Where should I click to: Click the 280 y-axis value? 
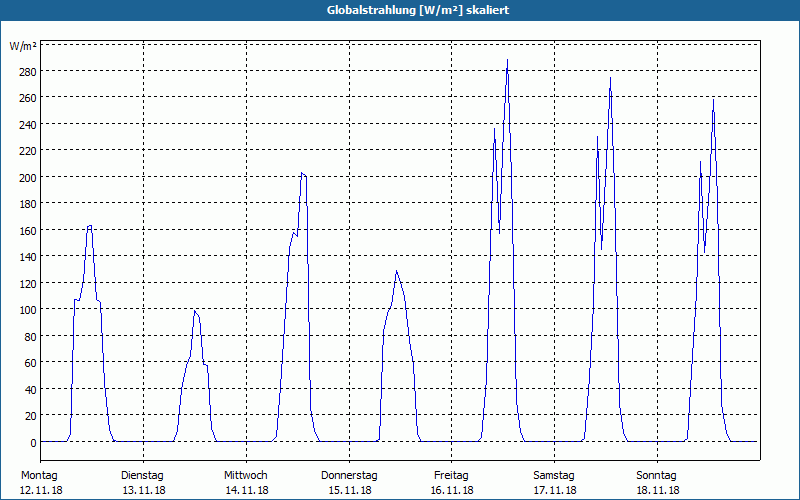(x=28, y=71)
